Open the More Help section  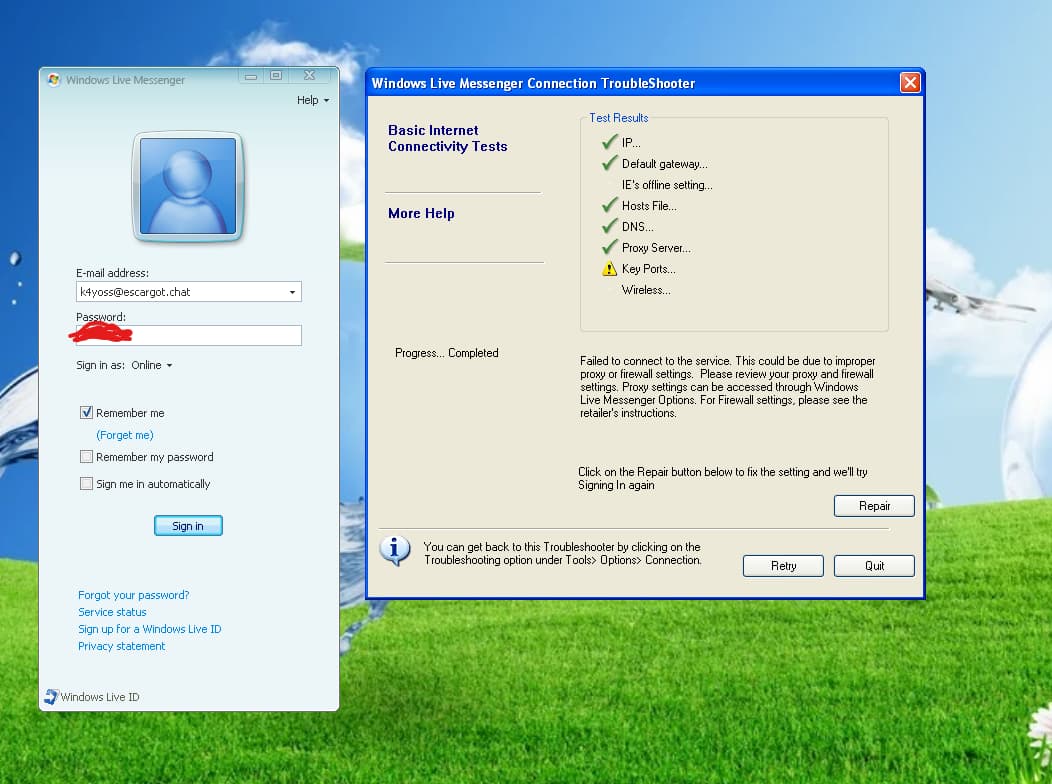(421, 213)
